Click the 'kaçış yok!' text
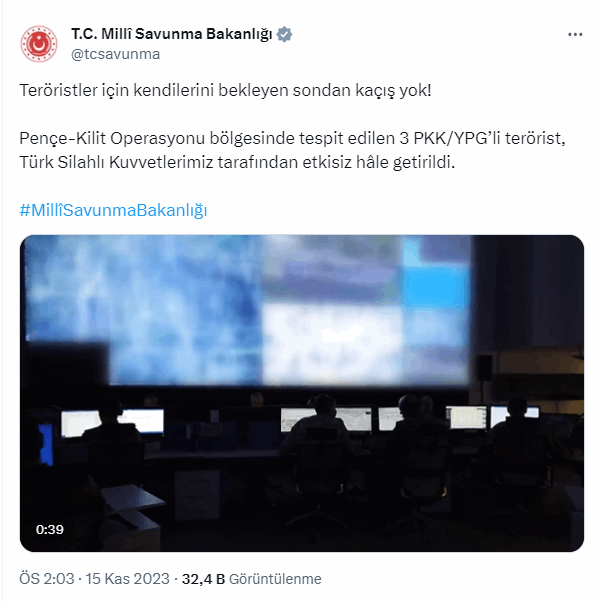Image resolution: width=597 pixels, height=601 pixels. coord(393,90)
